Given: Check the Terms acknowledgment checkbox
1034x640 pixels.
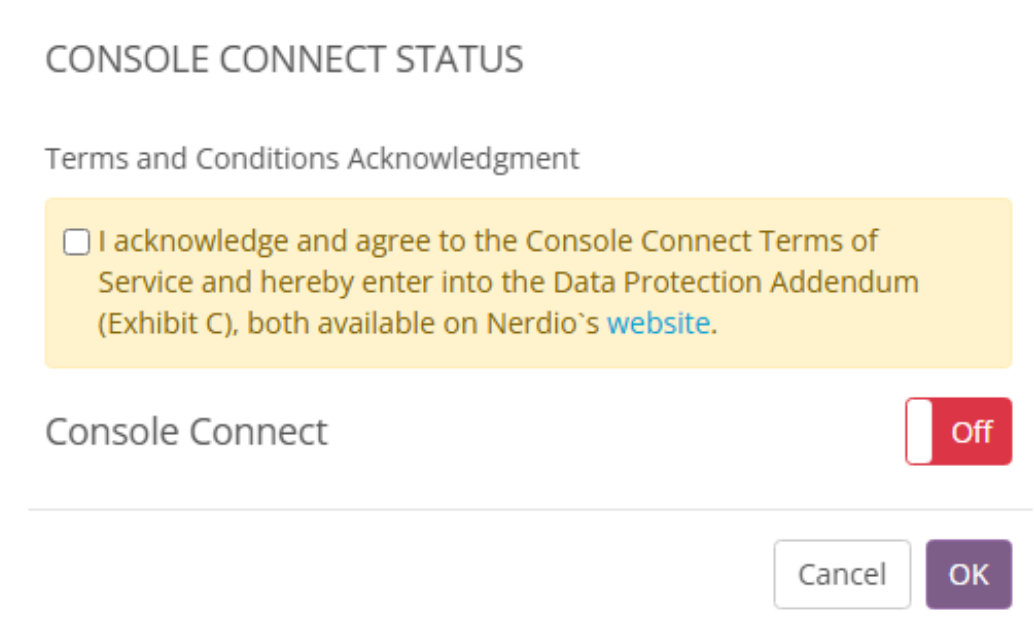Looking at the screenshot, I should (76, 243).
